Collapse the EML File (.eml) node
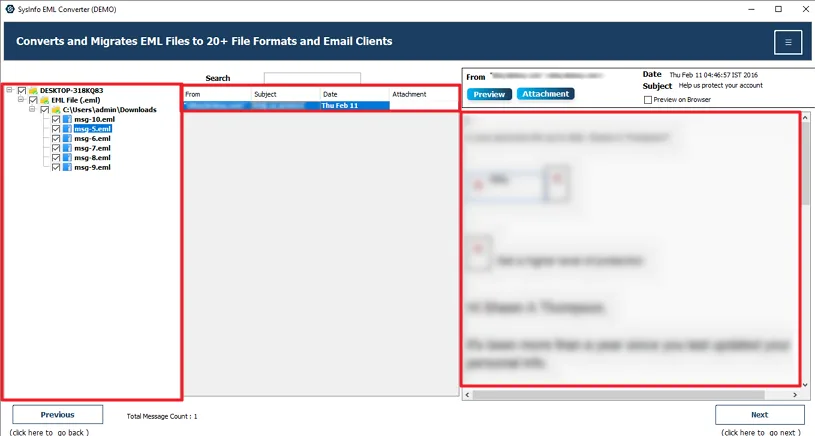Screen dimensions: 815x436 pos(21,99)
